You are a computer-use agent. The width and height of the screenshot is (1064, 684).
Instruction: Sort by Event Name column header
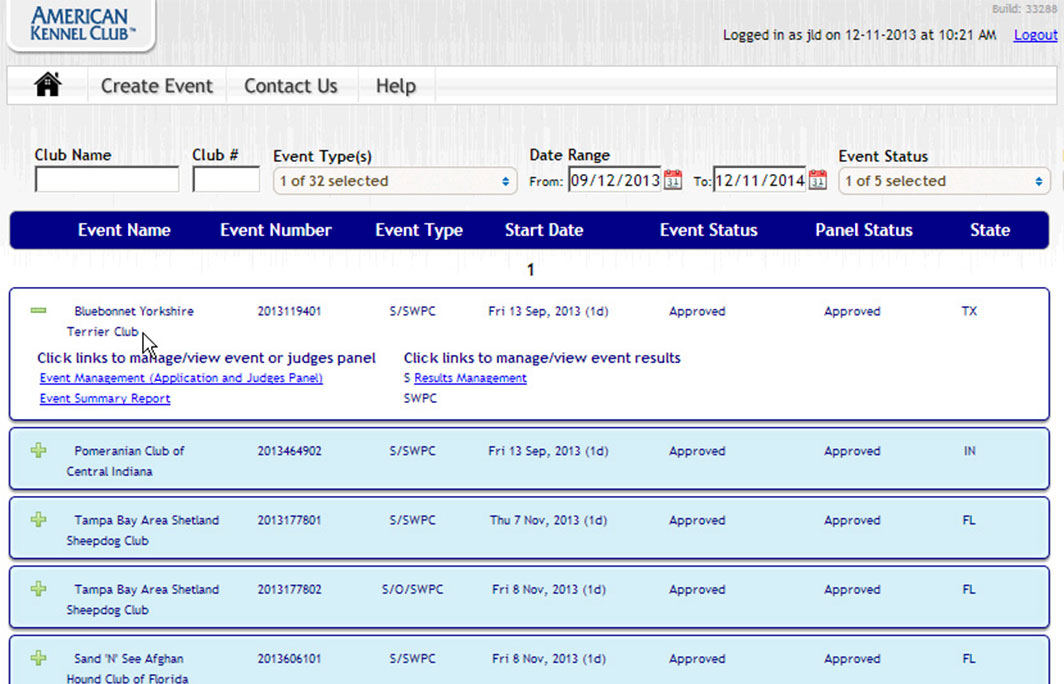pos(124,230)
